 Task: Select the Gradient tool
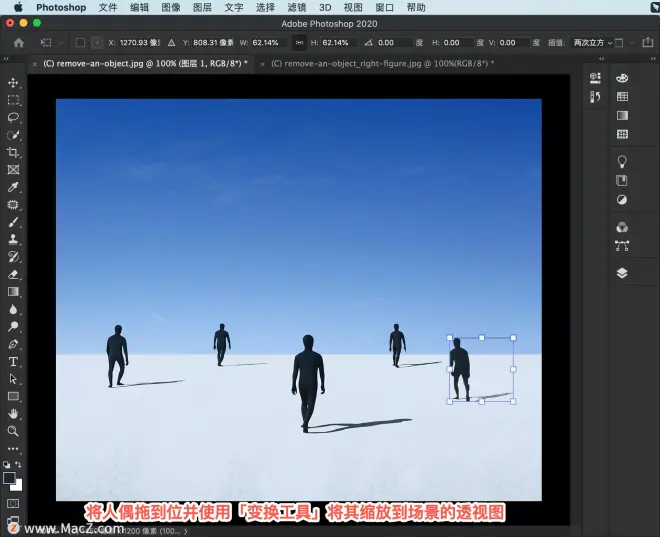tap(13, 292)
